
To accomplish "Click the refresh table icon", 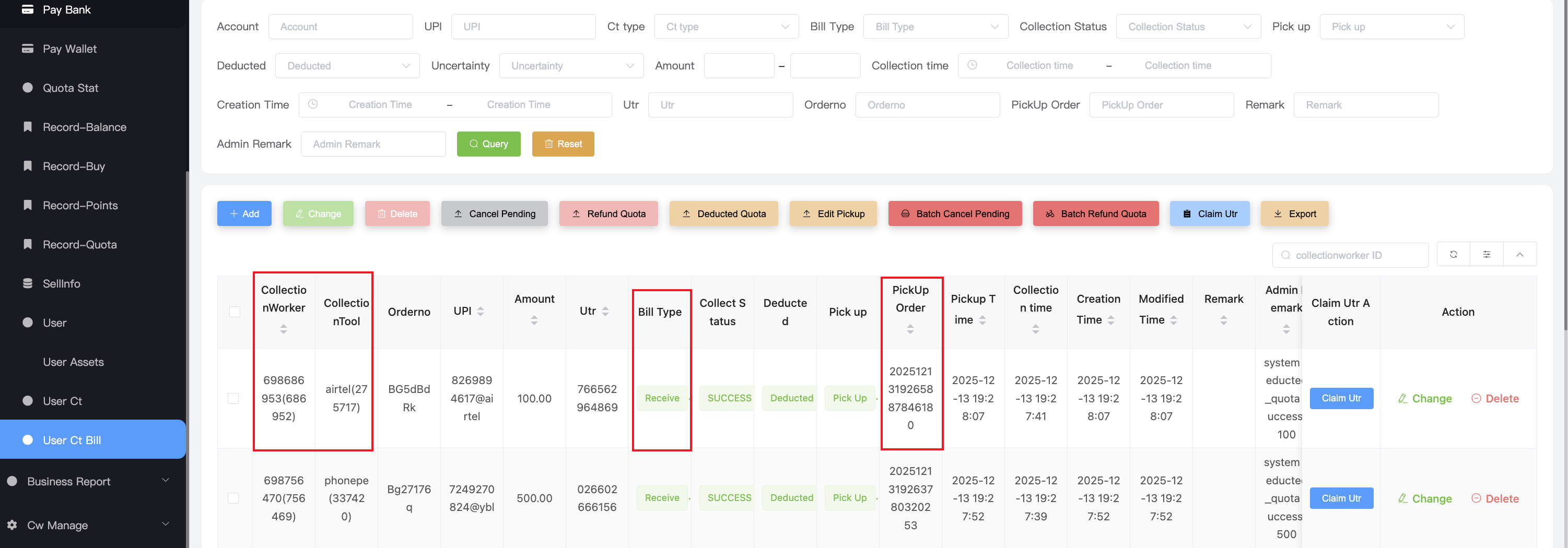I will [x=1453, y=254].
